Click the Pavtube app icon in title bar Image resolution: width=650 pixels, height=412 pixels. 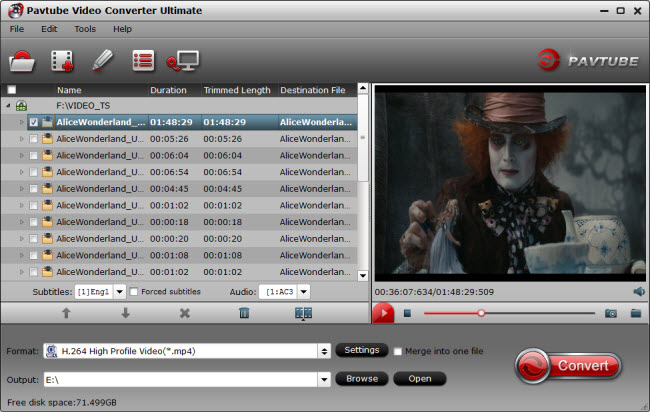click(15, 10)
